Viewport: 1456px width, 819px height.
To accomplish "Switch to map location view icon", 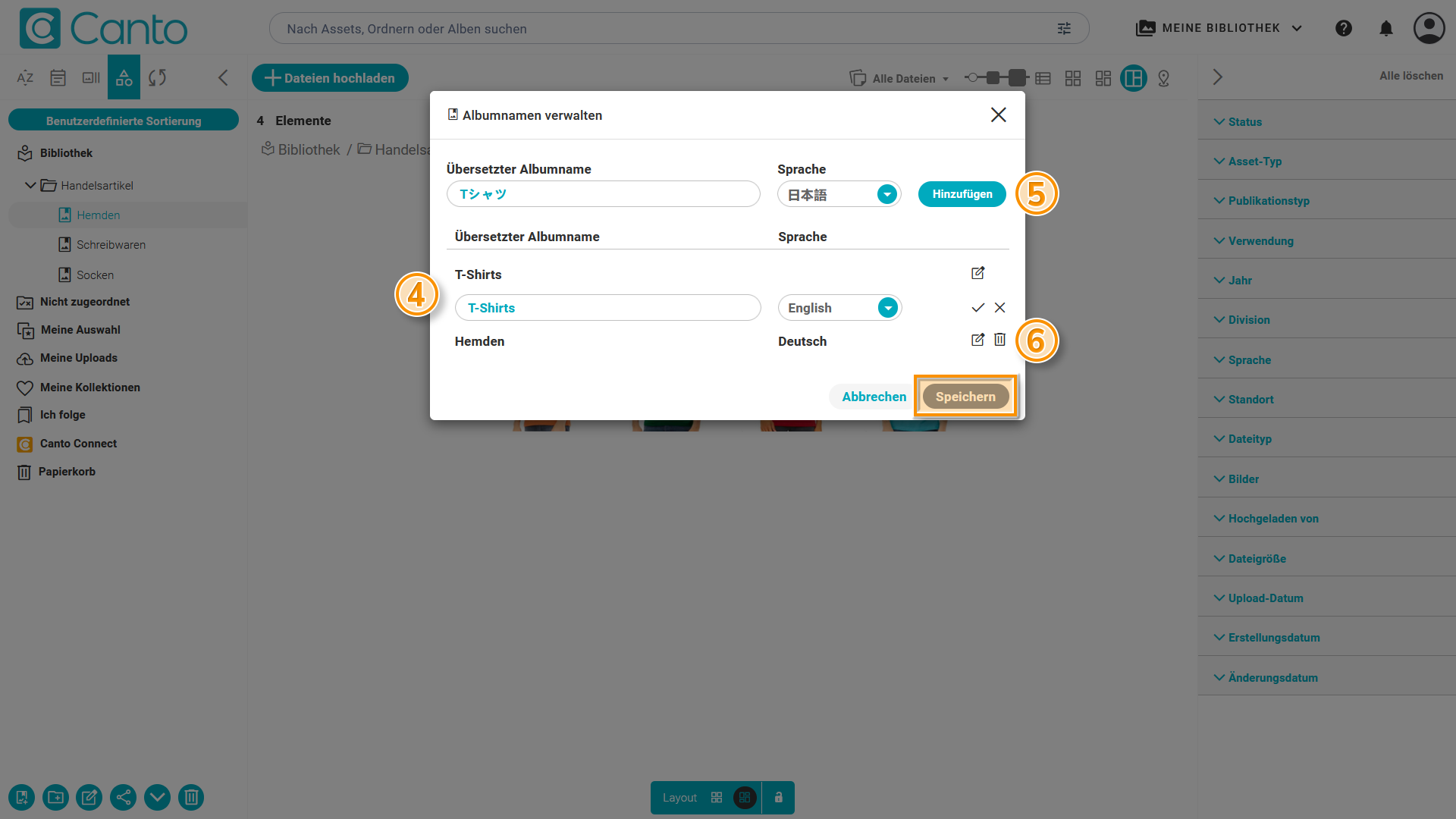I will click(1163, 78).
